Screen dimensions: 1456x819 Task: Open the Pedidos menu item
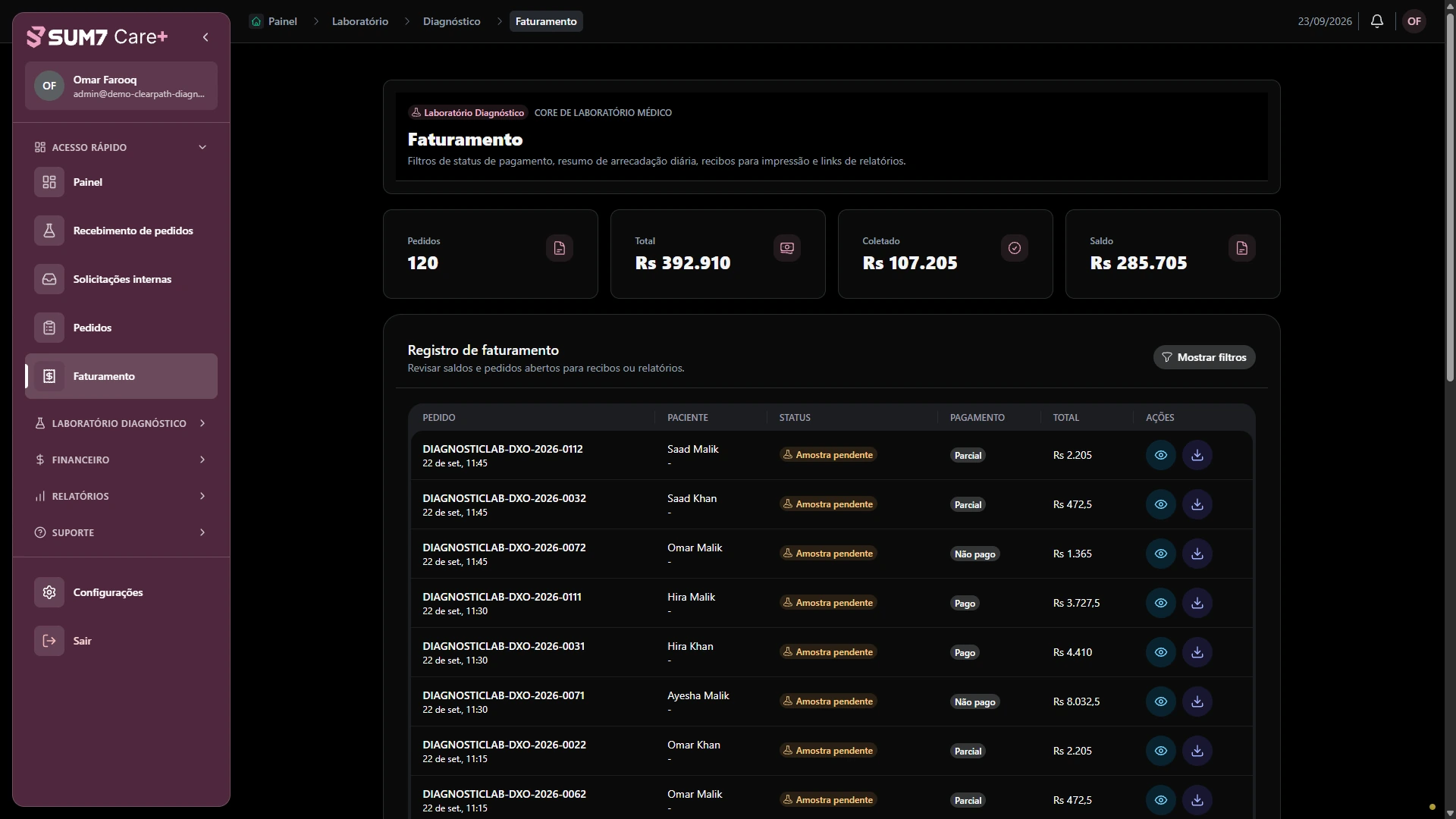pos(121,328)
